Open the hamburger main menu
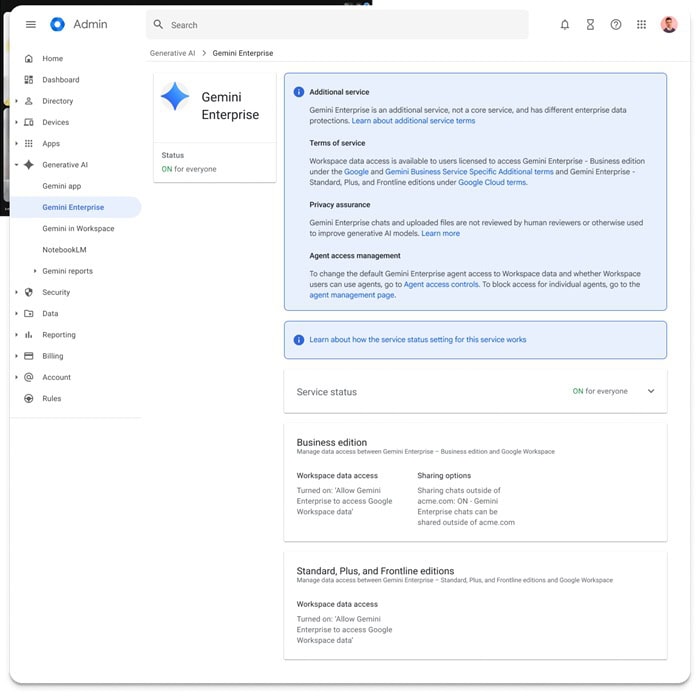Screen dimensions: 700x697 pos(30,25)
